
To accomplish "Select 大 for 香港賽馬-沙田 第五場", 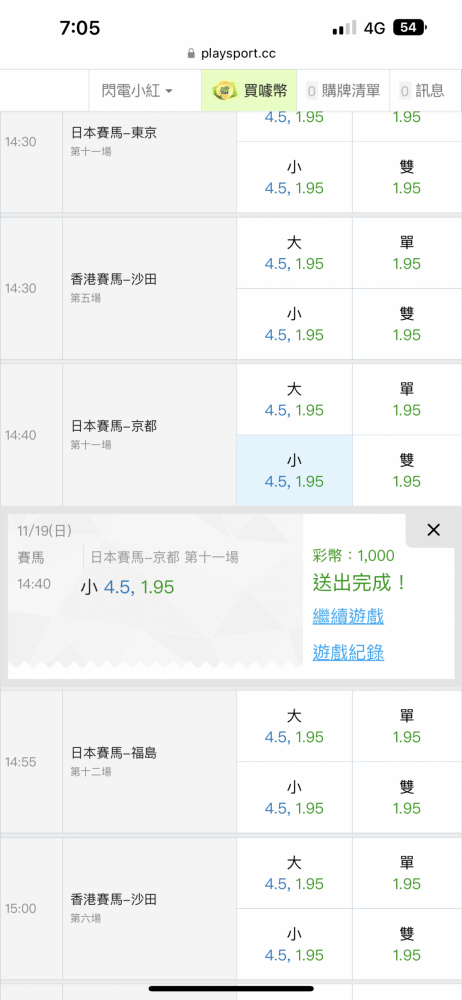I will tap(294, 253).
